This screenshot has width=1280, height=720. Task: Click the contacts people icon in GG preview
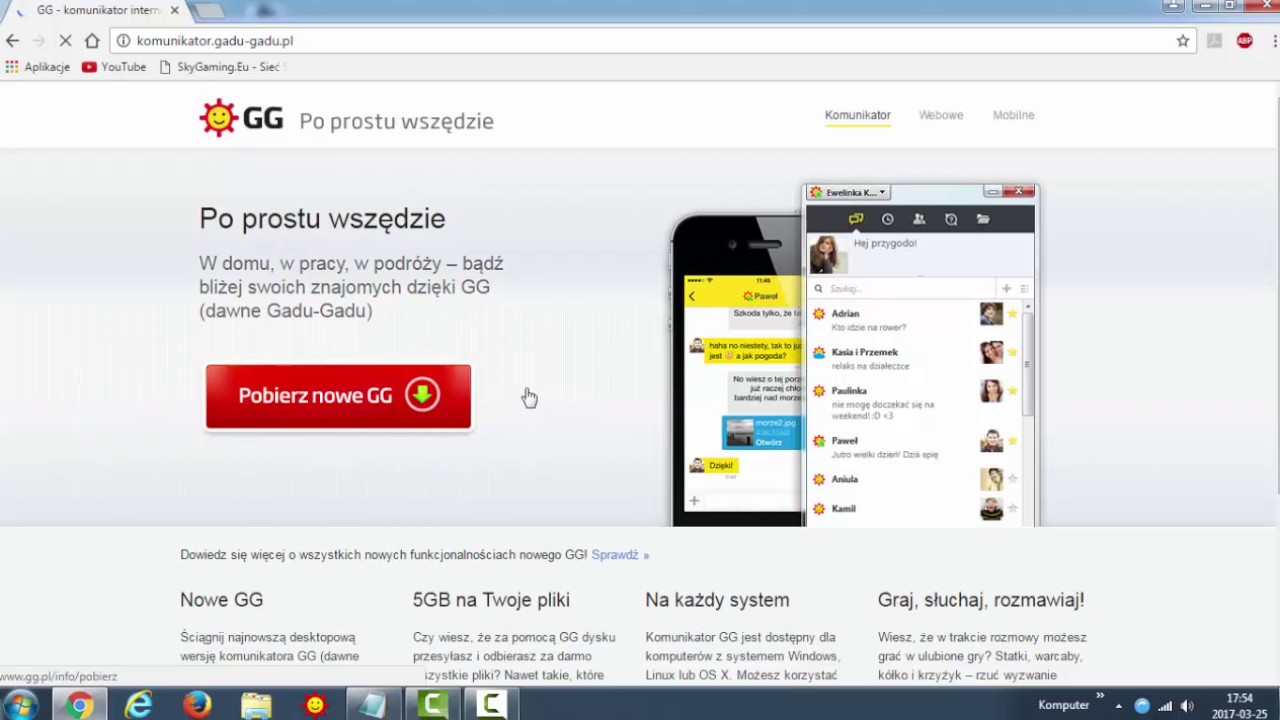coord(919,219)
